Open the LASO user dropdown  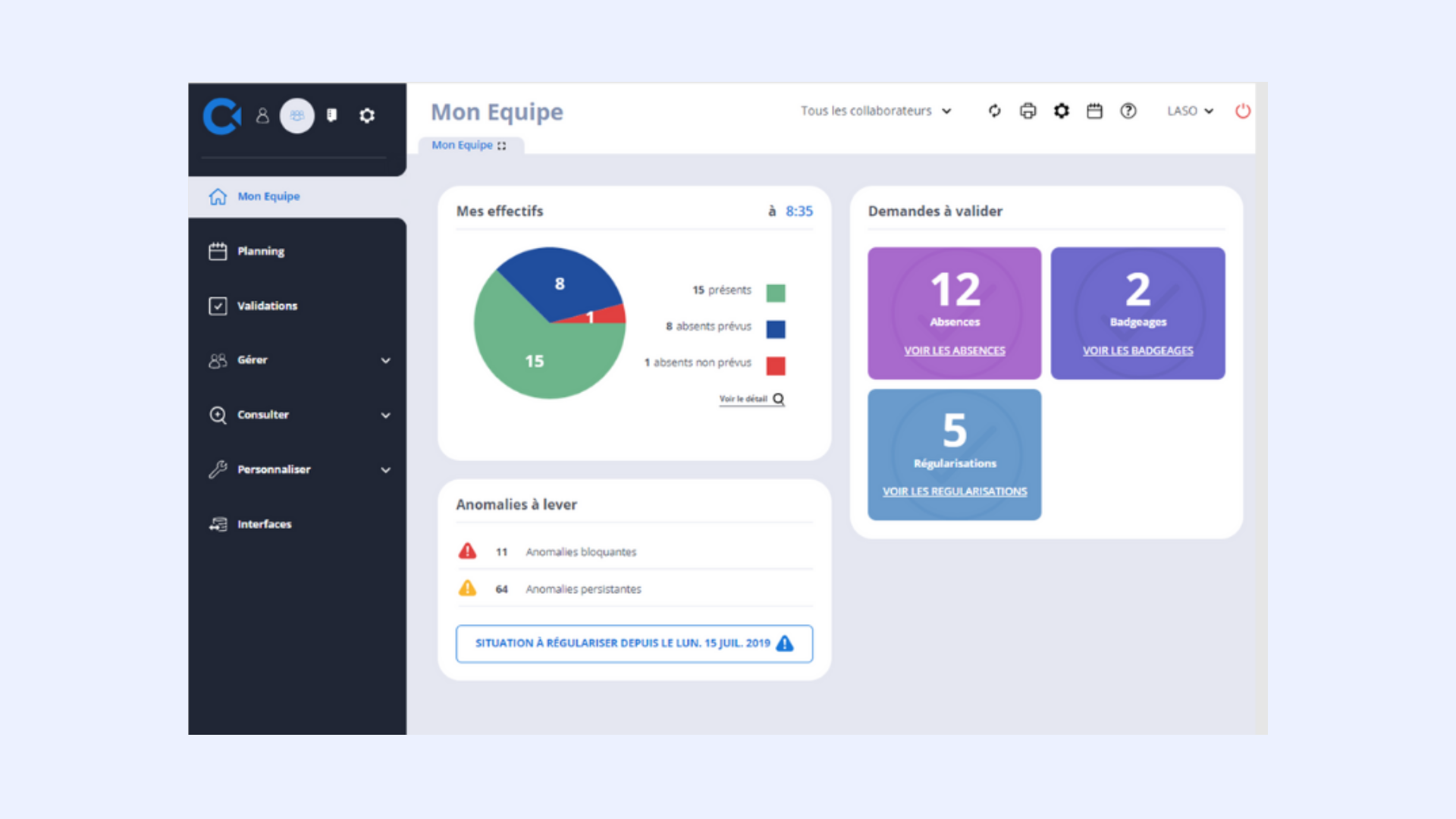click(1190, 111)
